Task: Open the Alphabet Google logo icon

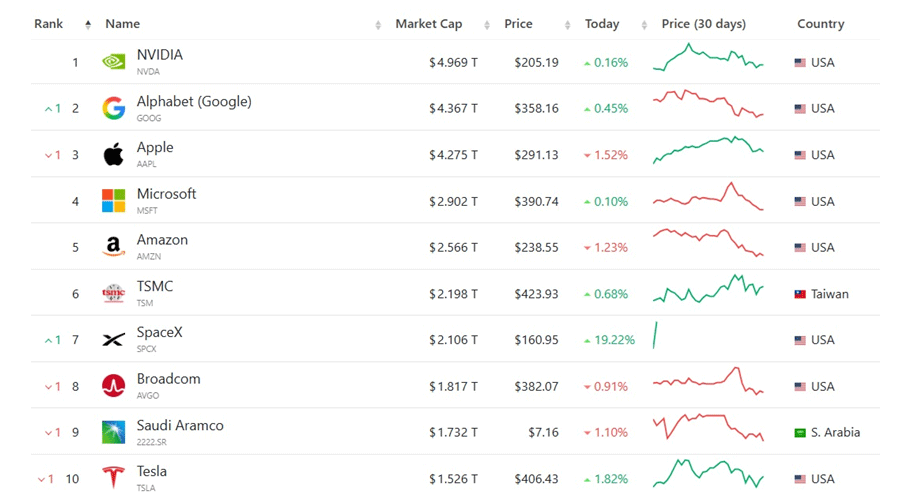Action: pyautogui.click(x=114, y=108)
